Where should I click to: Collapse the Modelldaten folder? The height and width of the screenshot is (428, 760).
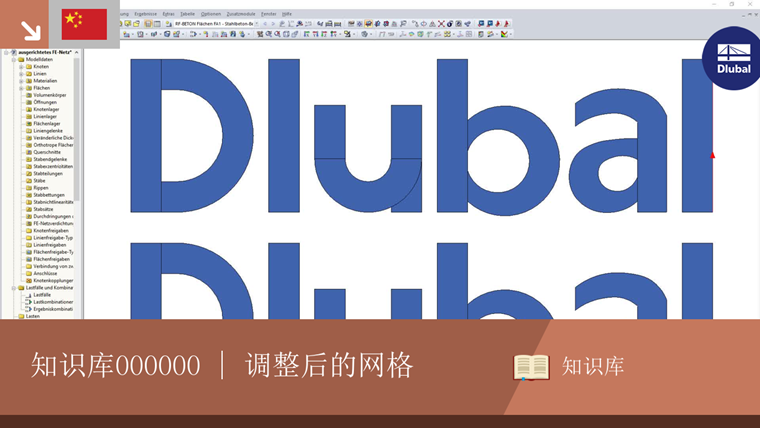(14, 60)
